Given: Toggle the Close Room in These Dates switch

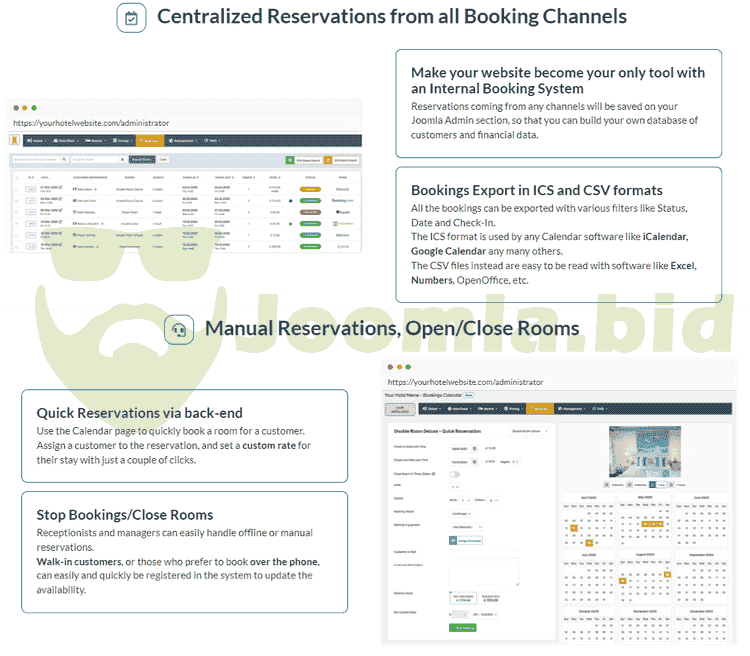Looking at the screenshot, I should 455,474.
